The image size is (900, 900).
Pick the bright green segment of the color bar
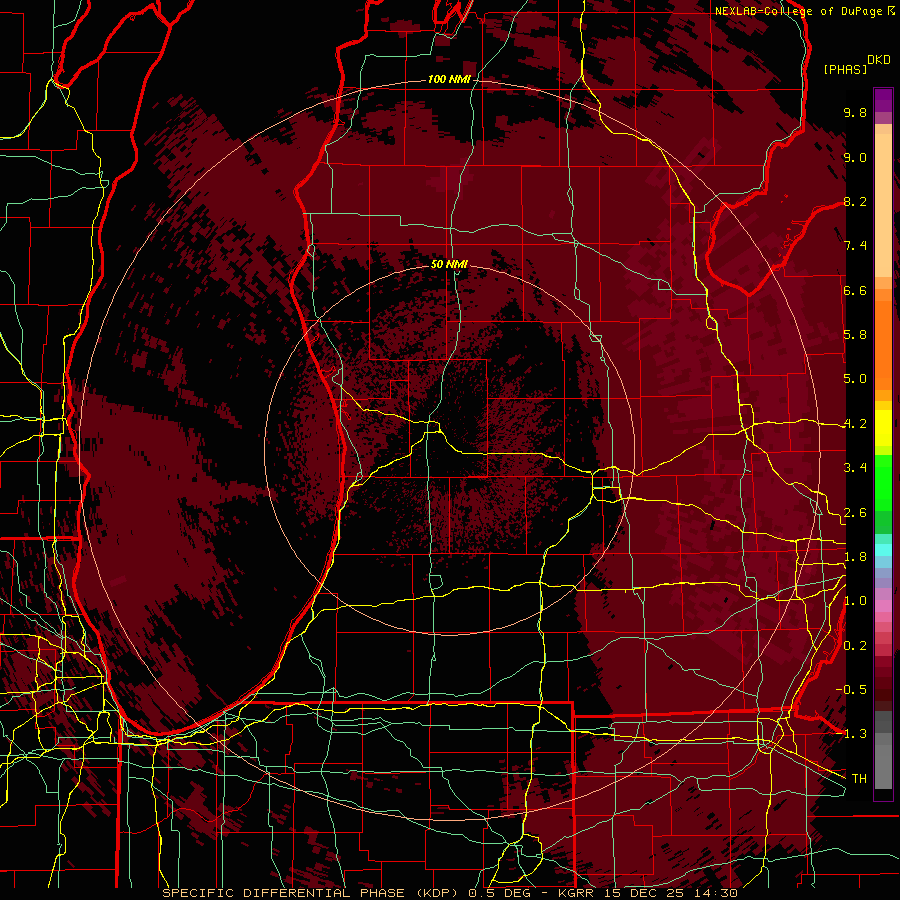883,485
